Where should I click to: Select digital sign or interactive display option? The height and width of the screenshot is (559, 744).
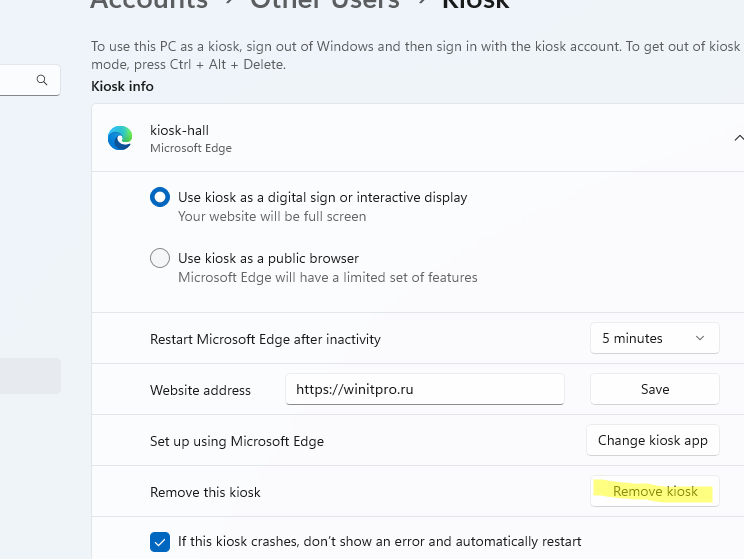click(160, 197)
